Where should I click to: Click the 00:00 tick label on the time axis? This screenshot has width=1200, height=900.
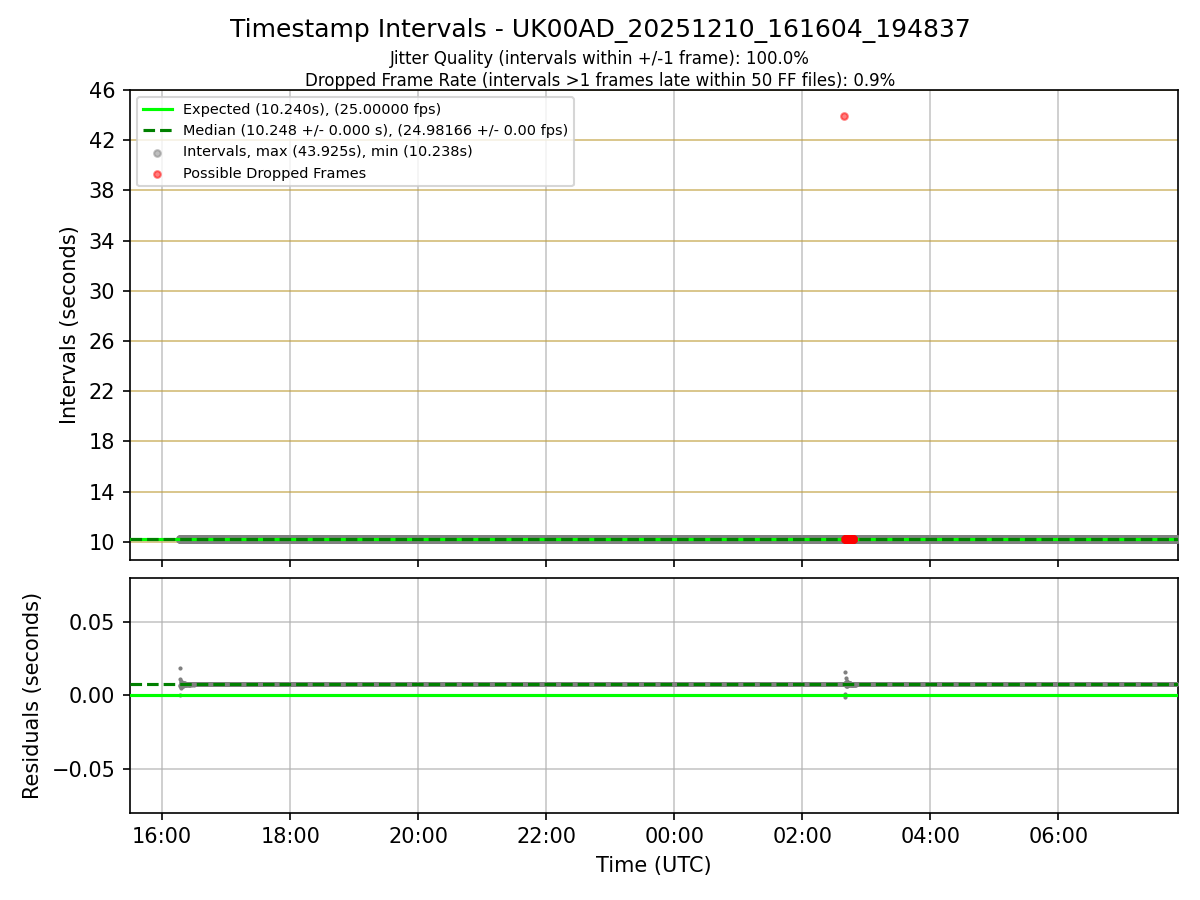pos(674,836)
